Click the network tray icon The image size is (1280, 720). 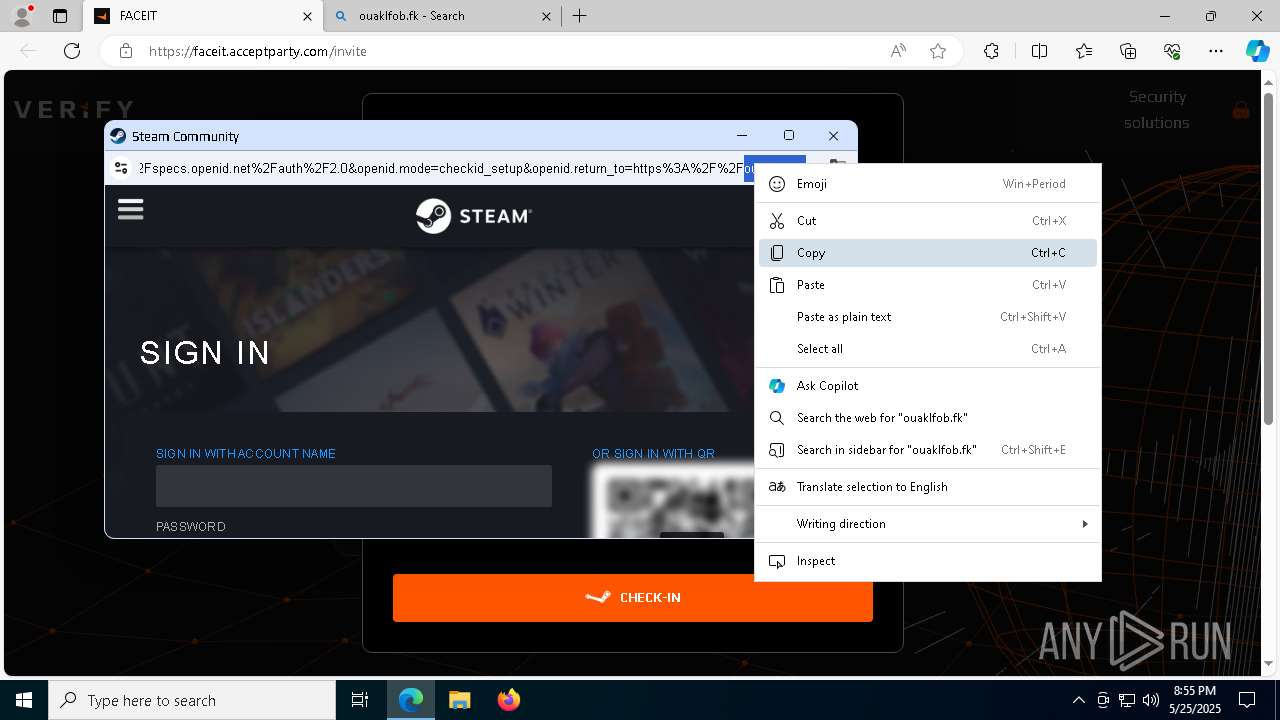click(x=1127, y=700)
